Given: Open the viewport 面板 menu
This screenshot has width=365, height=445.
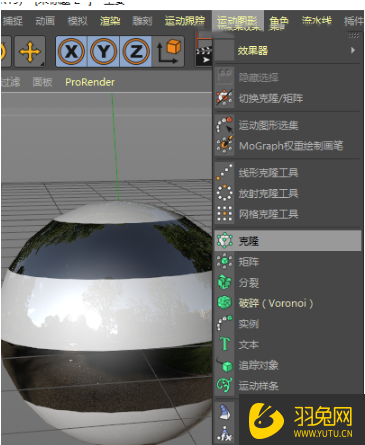Looking at the screenshot, I should (42, 82).
